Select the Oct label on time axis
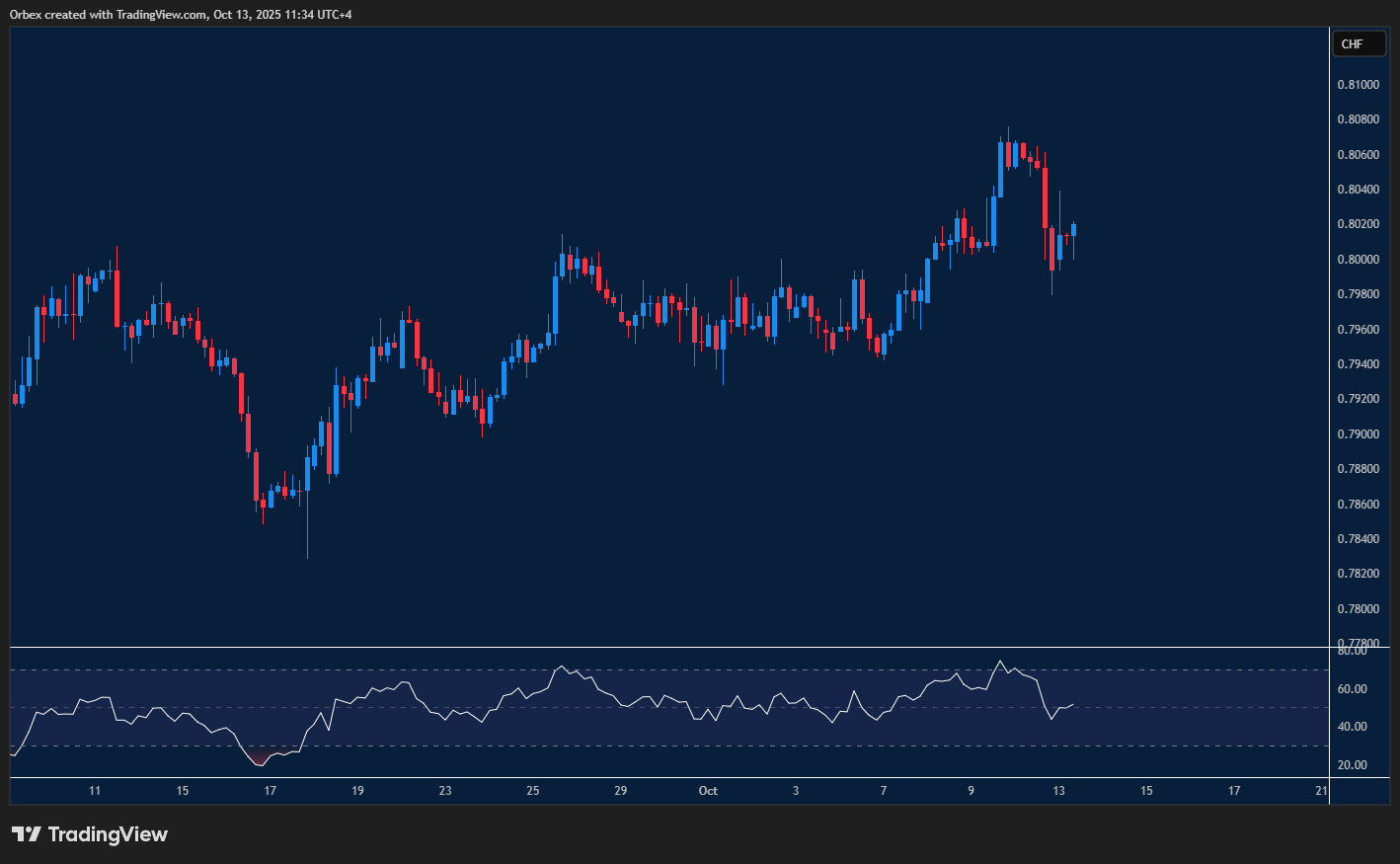Screen dimensions: 1400x864 (708, 791)
